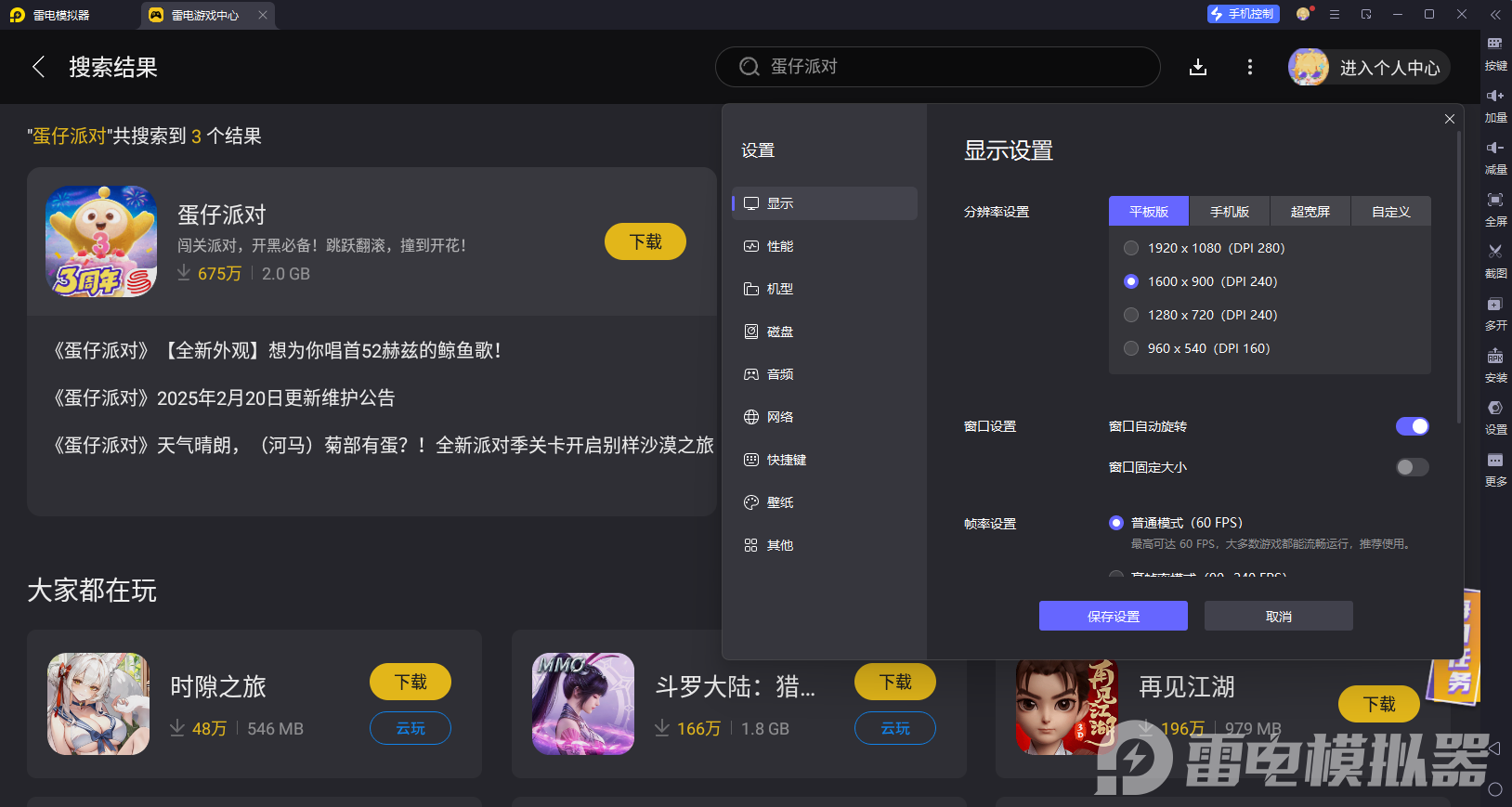Click 云玩 for 时隙之旅
Image resolution: width=1512 pixels, height=807 pixels.
click(411, 728)
